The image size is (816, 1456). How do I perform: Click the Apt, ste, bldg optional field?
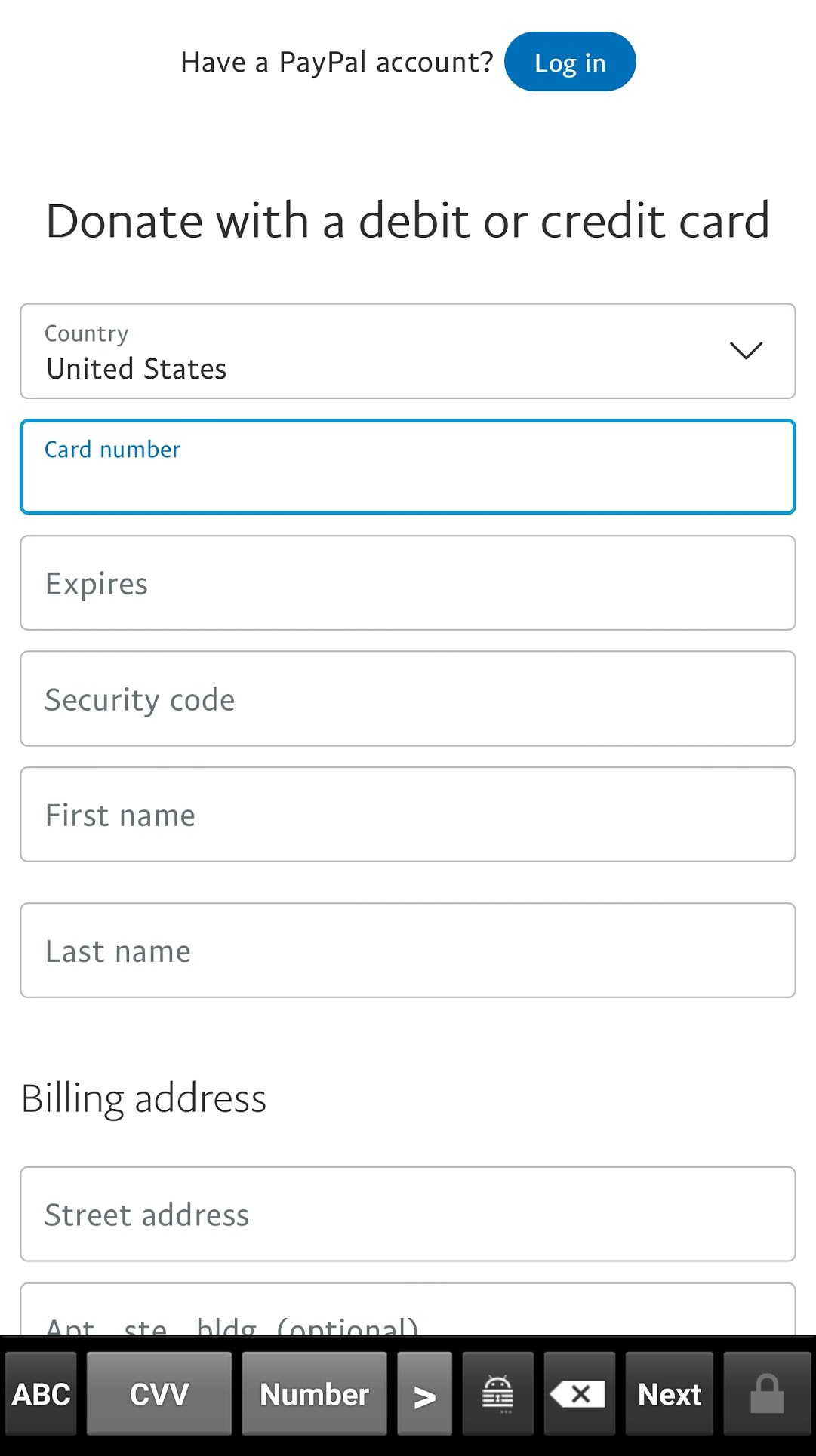click(408, 1324)
